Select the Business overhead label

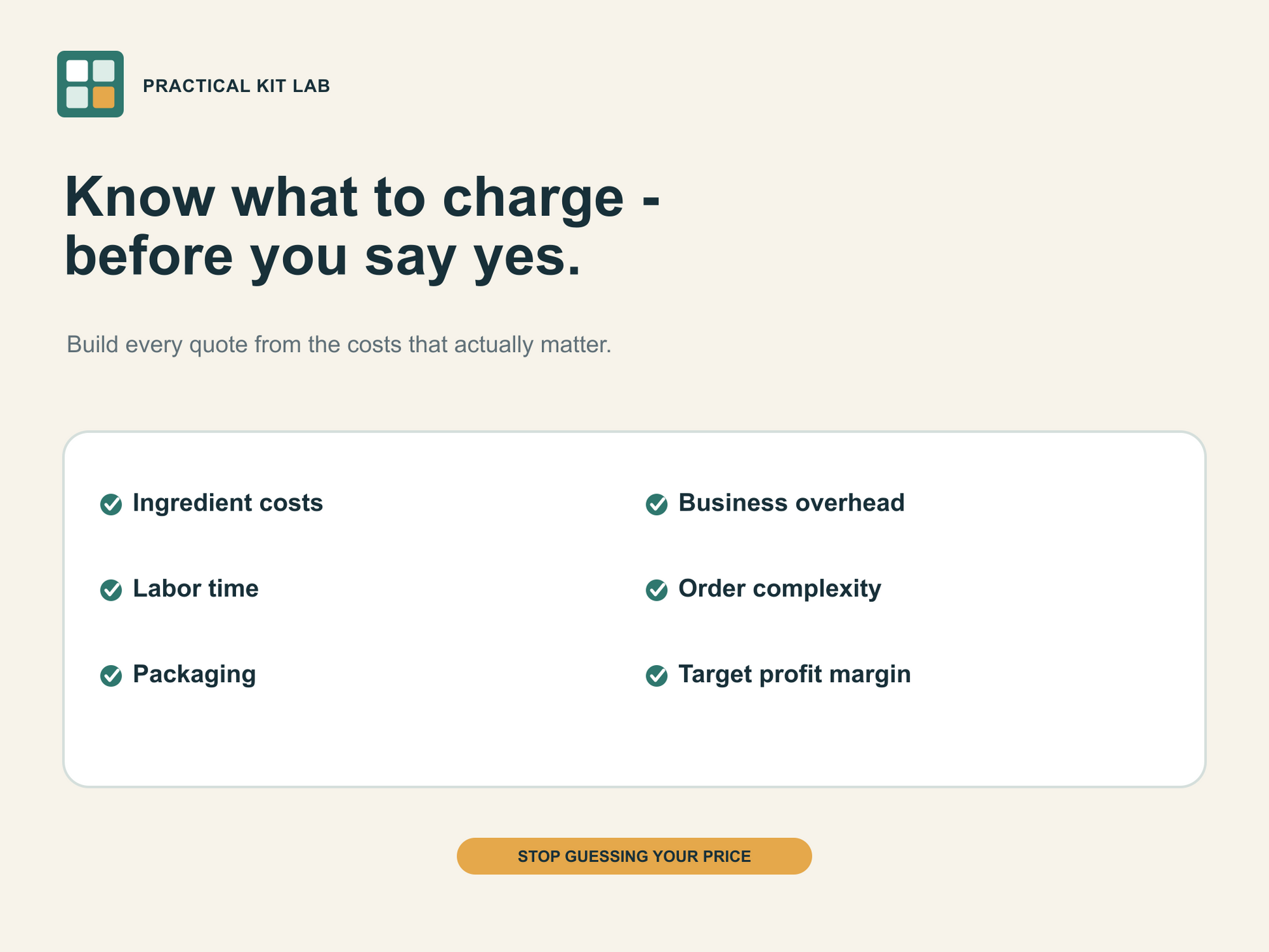791,503
